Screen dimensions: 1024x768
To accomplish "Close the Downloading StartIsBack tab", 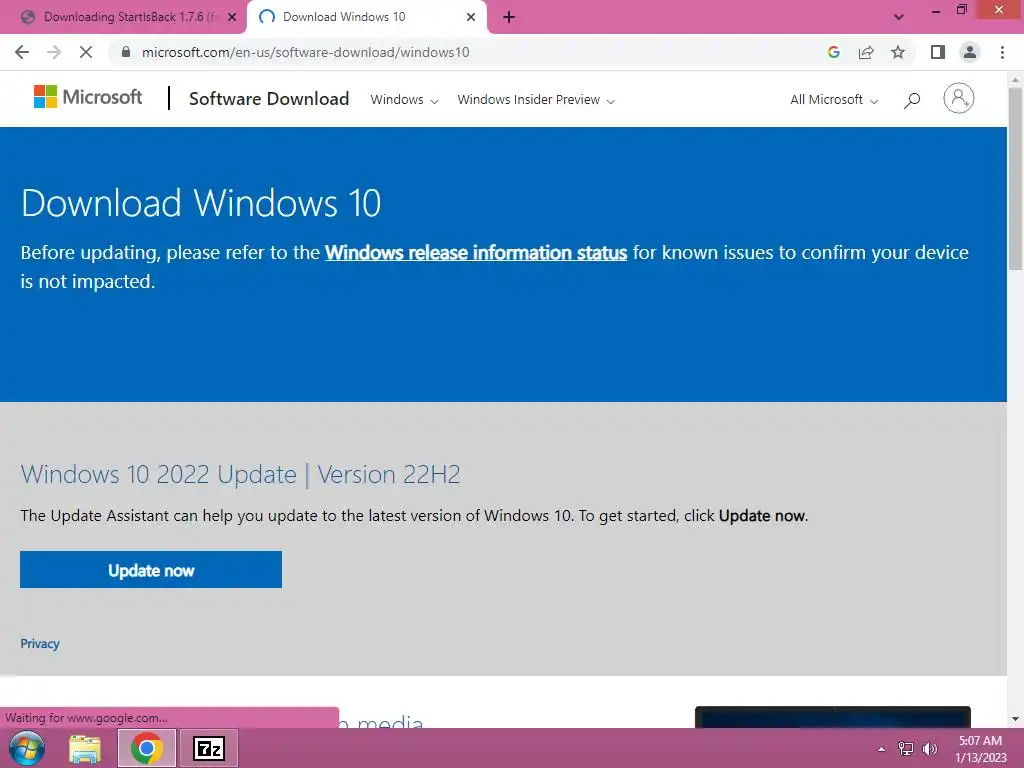I will click(x=232, y=17).
